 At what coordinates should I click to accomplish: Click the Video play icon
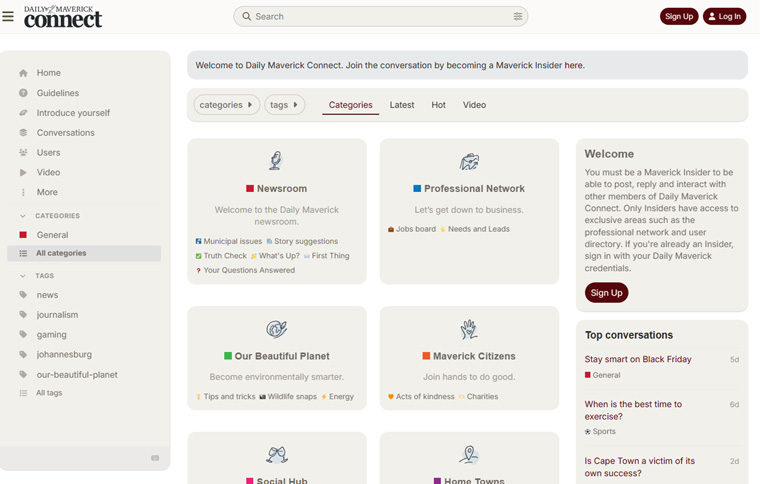(23, 172)
